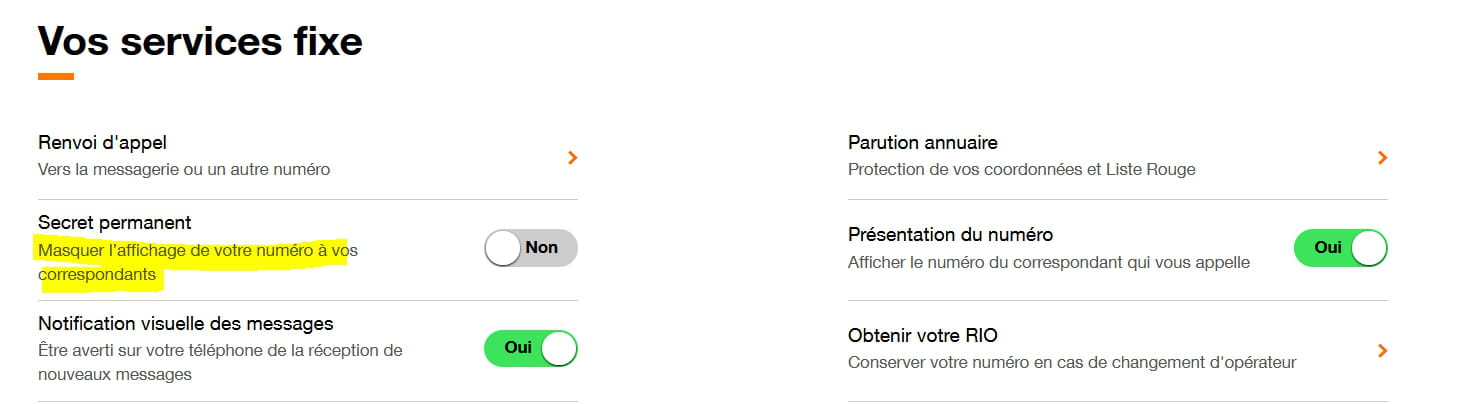Click the Vers la messagerie description text

pos(184,169)
